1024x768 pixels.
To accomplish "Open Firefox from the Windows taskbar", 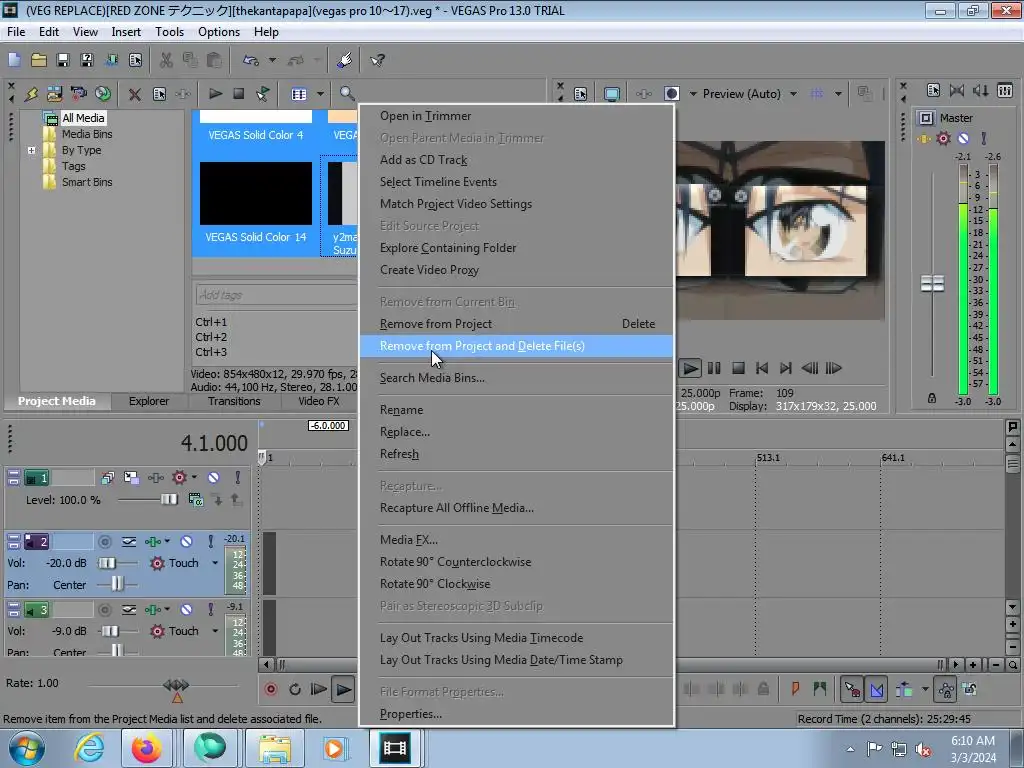I will (146, 748).
